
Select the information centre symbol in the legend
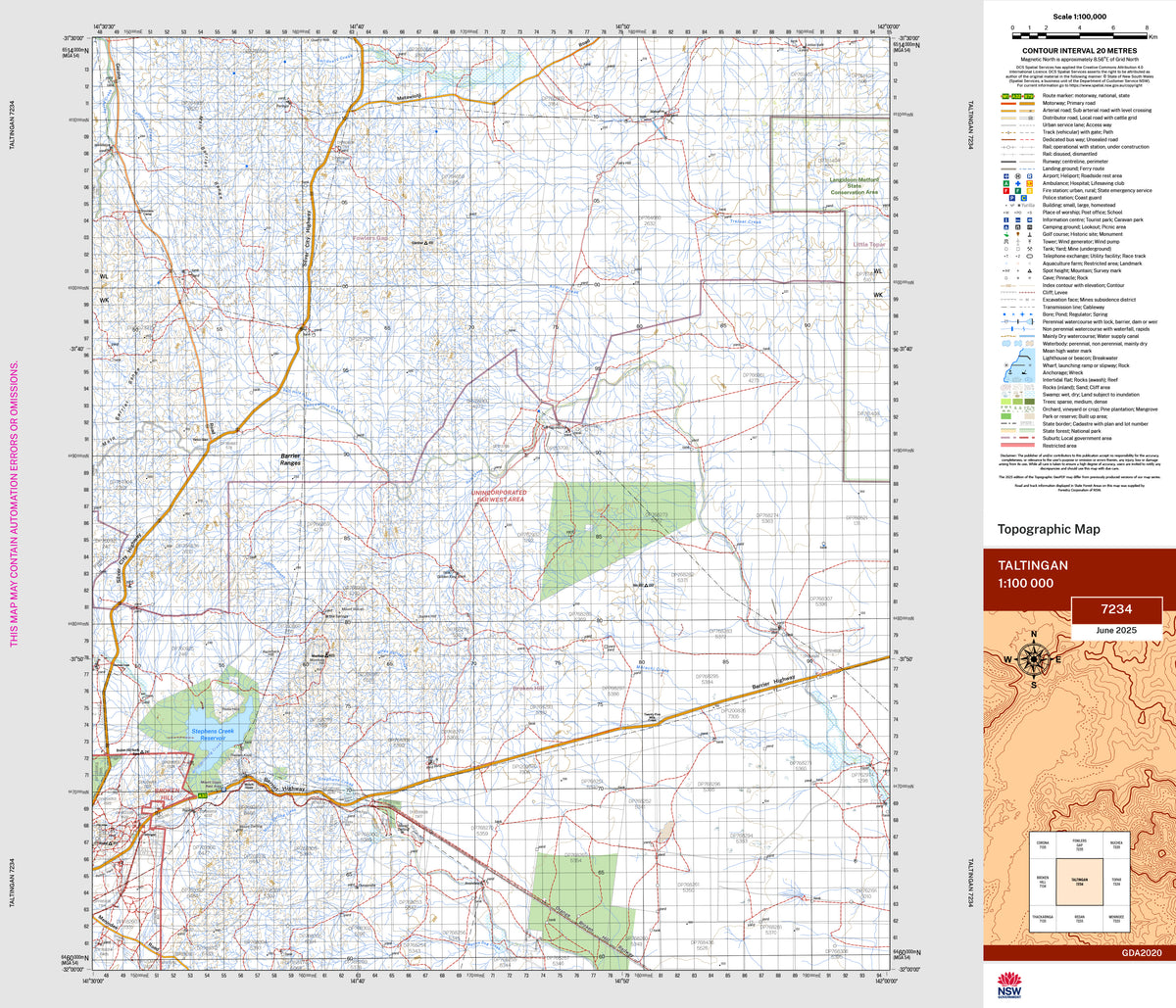tap(1006, 219)
